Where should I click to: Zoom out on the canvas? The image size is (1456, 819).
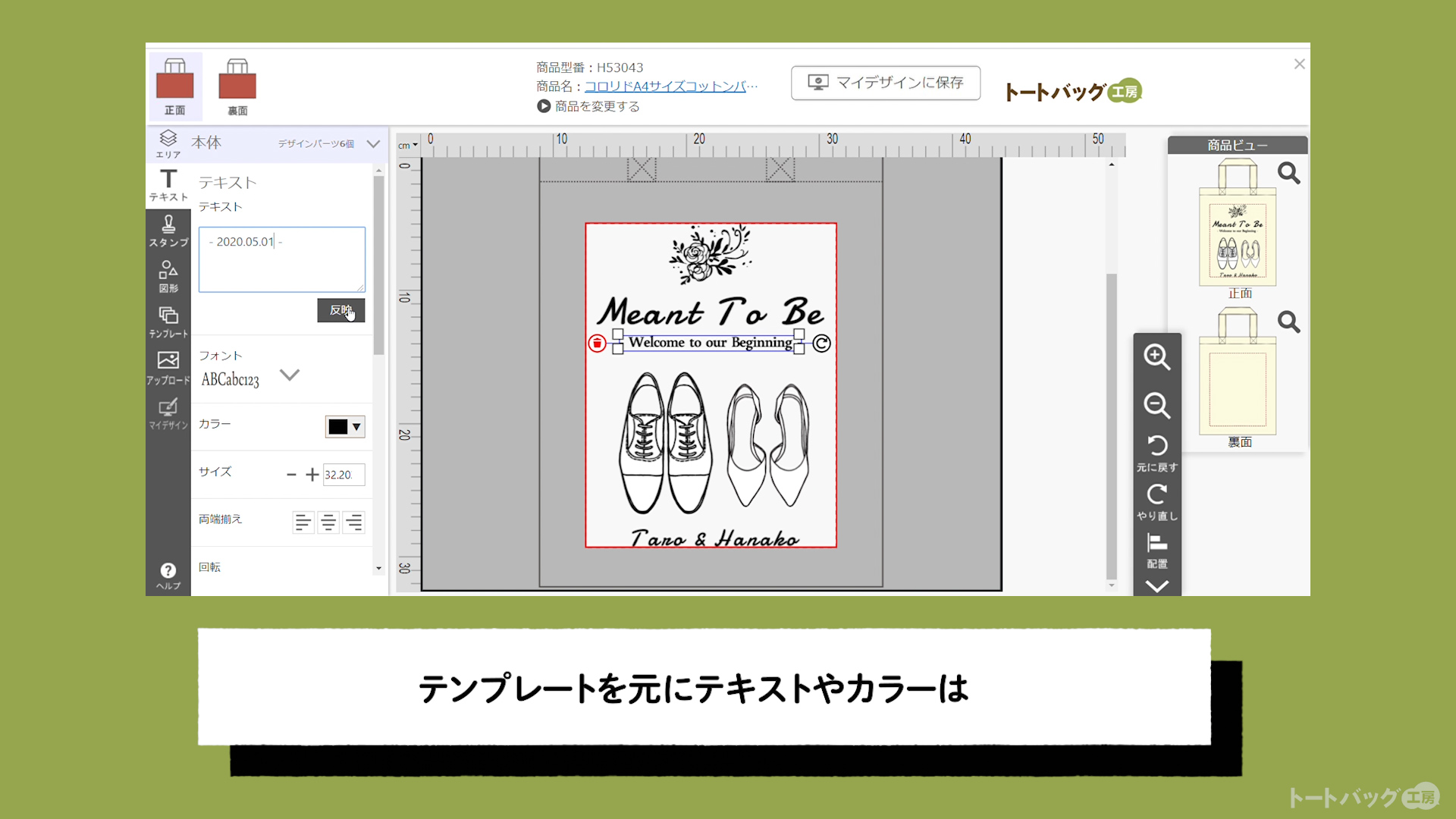pos(1157,406)
